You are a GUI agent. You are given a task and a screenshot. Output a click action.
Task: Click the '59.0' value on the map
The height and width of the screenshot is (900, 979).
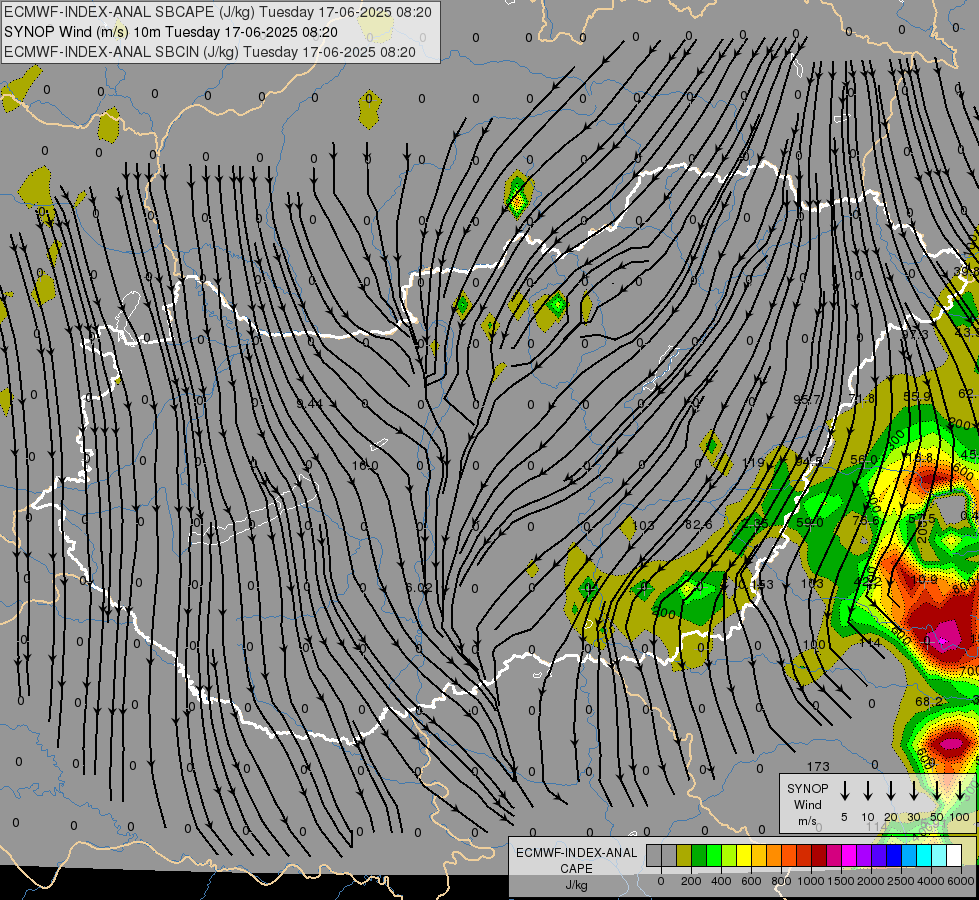(x=810, y=522)
